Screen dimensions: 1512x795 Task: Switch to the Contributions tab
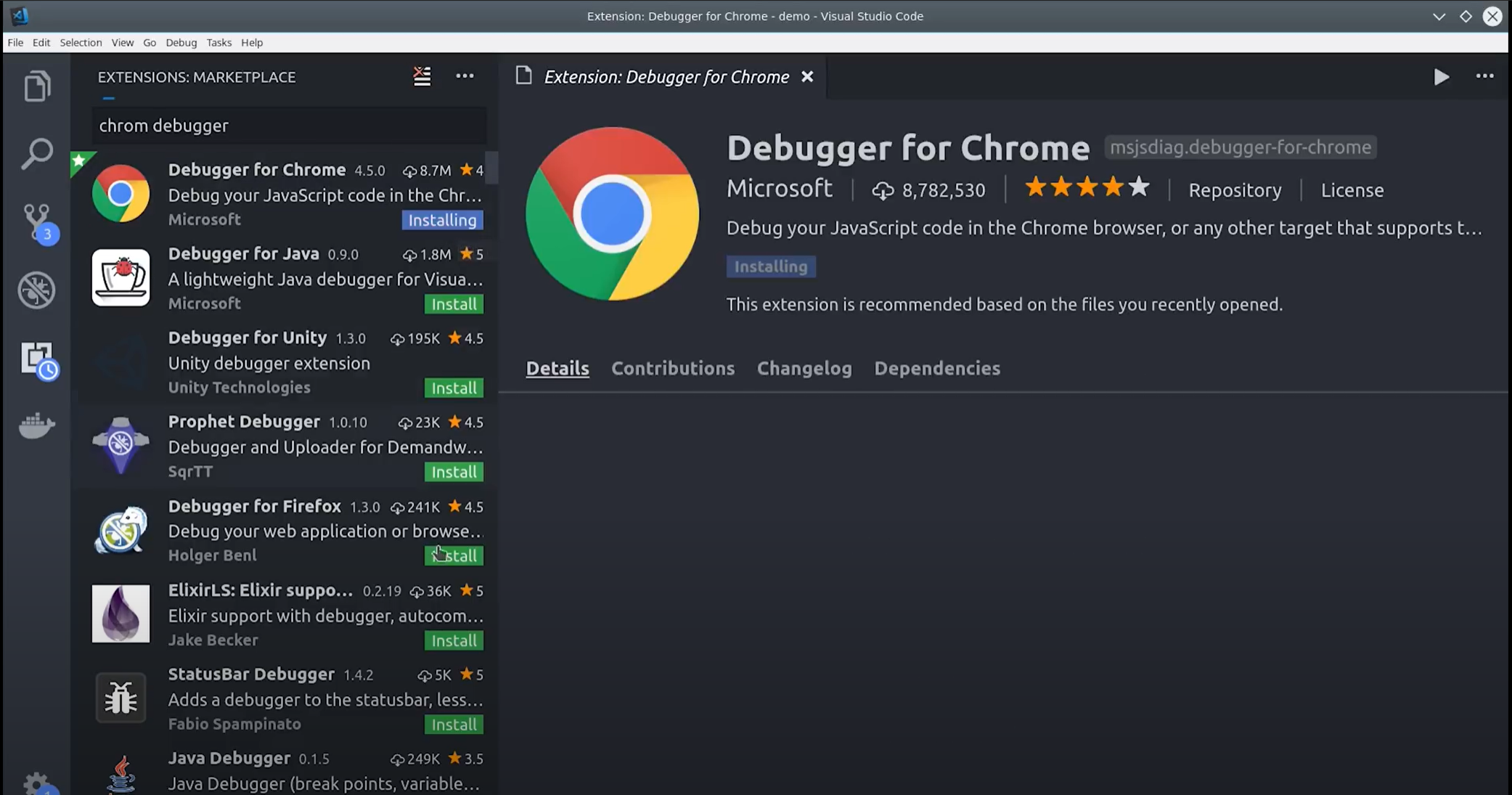click(672, 368)
